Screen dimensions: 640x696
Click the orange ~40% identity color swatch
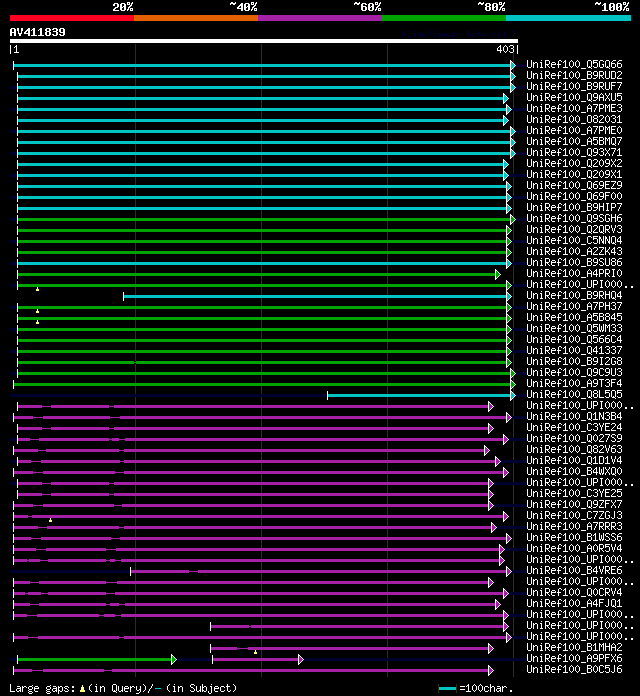(x=196, y=18)
